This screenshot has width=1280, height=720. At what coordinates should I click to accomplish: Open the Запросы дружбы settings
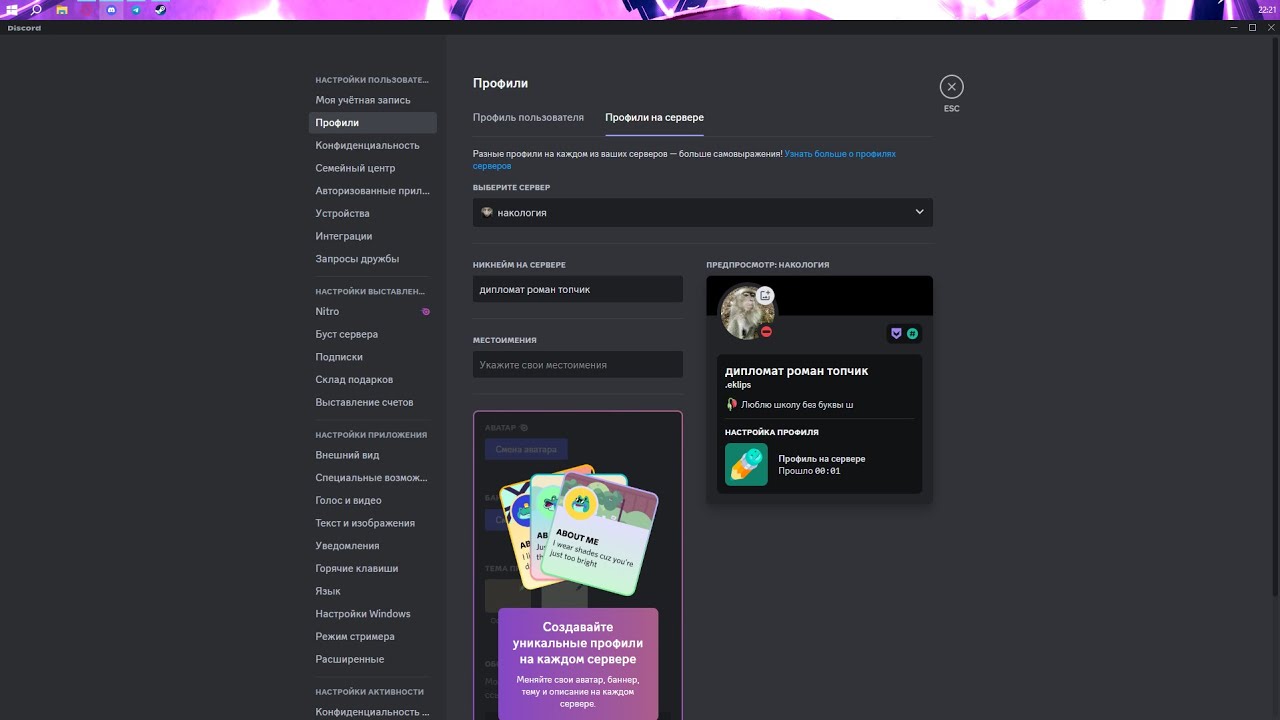tap(372, 259)
